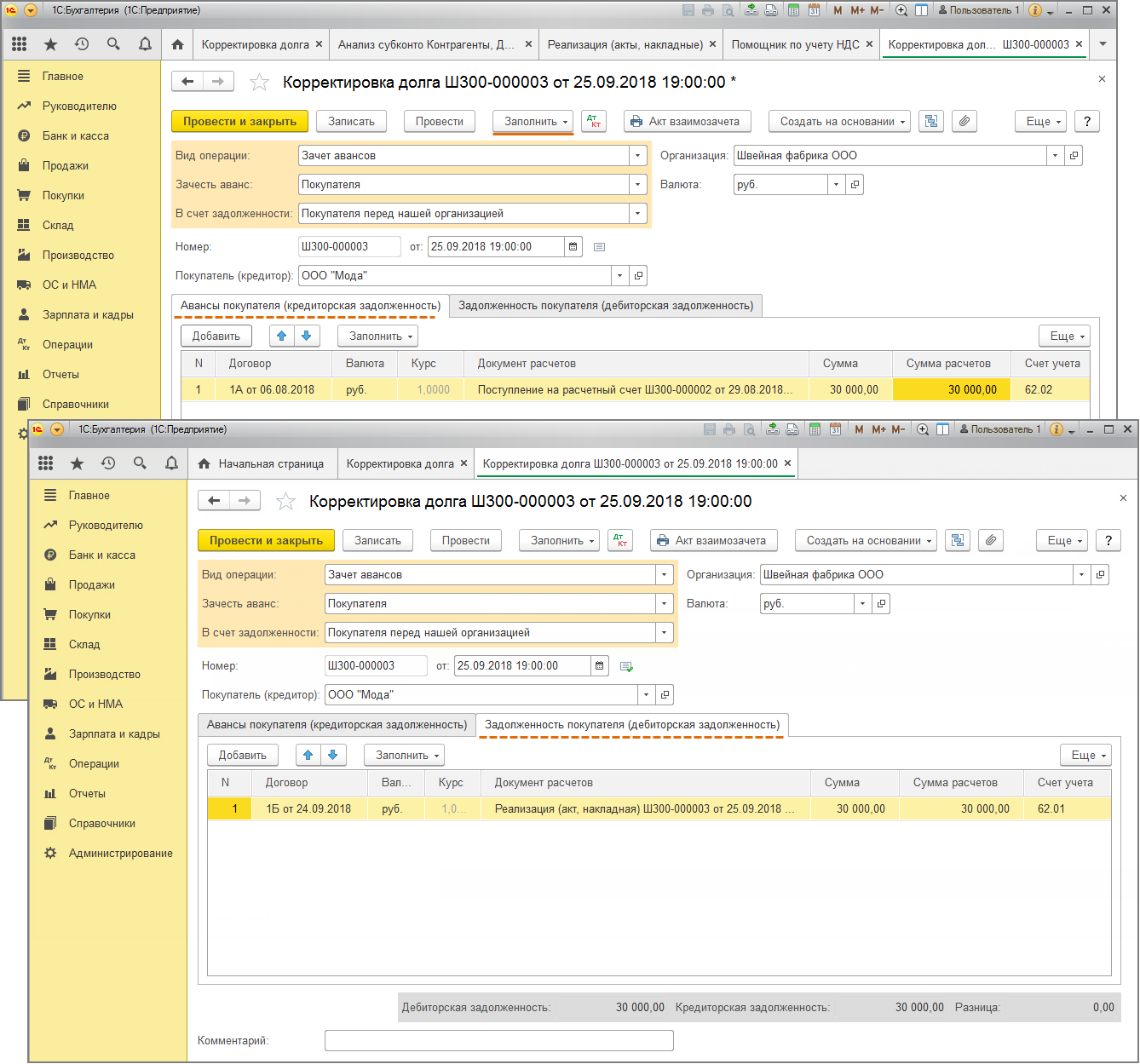1140x1064 pixels.
Task: Open the header Заполнить dropdown in the back window
Action: (x=534, y=122)
